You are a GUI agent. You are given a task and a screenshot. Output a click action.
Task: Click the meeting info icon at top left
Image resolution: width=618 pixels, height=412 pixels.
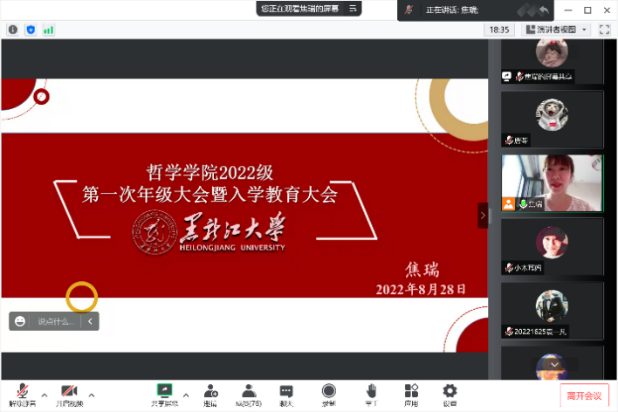coord(13,30)
